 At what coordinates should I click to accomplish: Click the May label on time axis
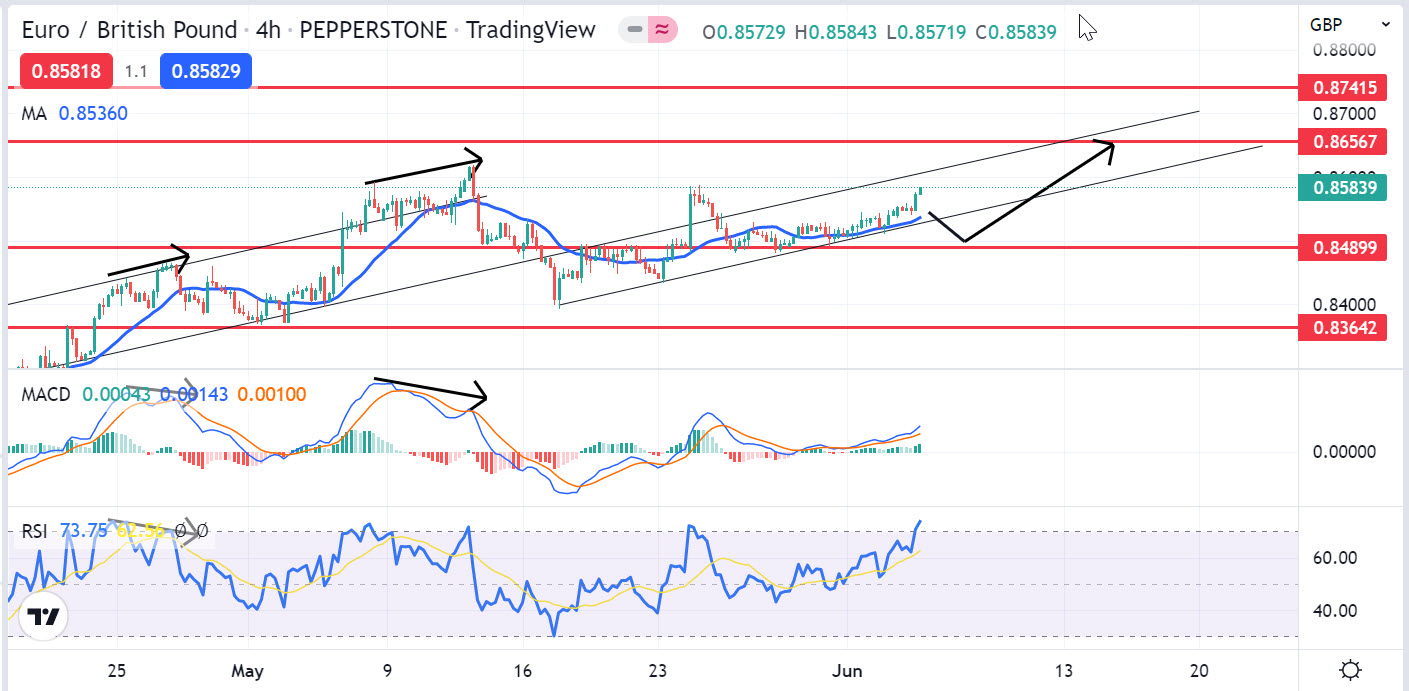click(x=247, y=670)
